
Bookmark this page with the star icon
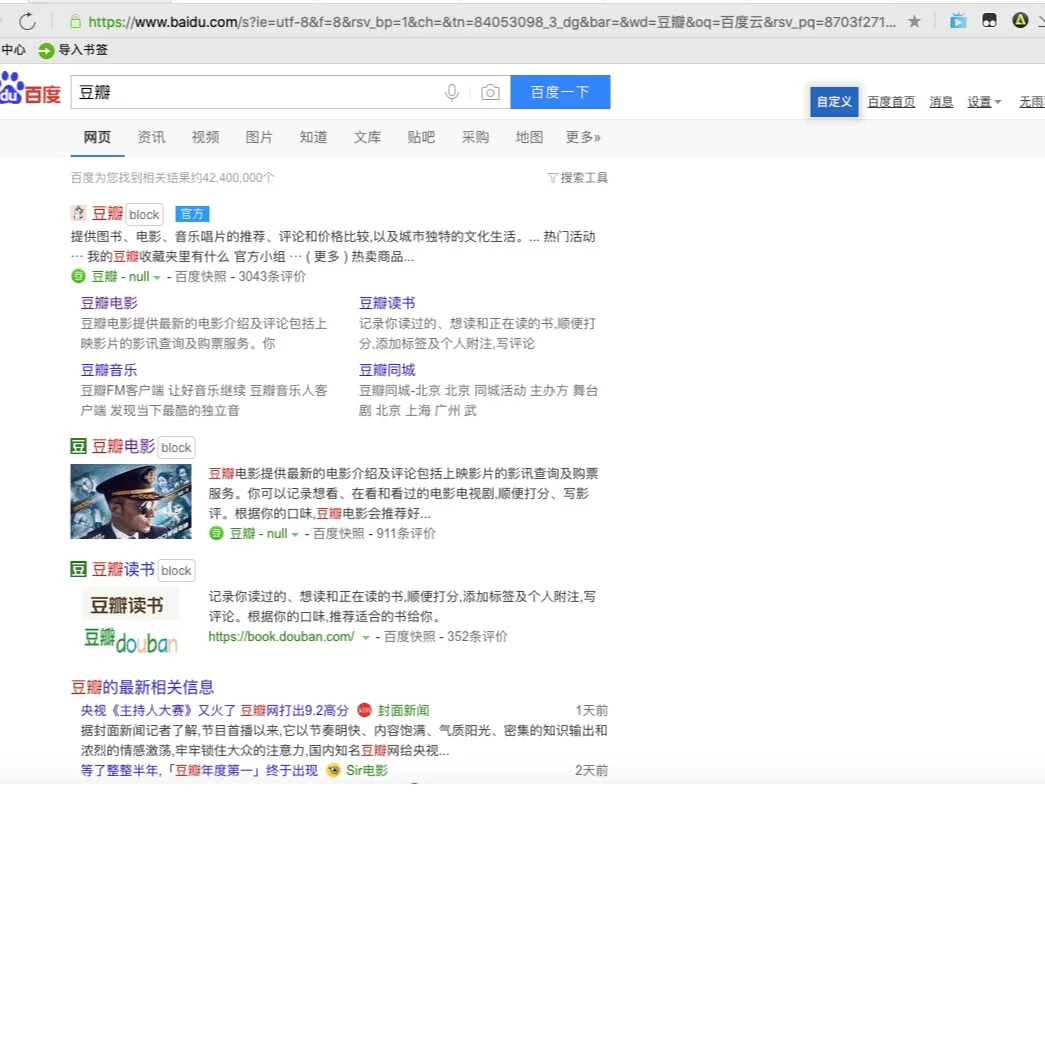(x=914, y=21)
